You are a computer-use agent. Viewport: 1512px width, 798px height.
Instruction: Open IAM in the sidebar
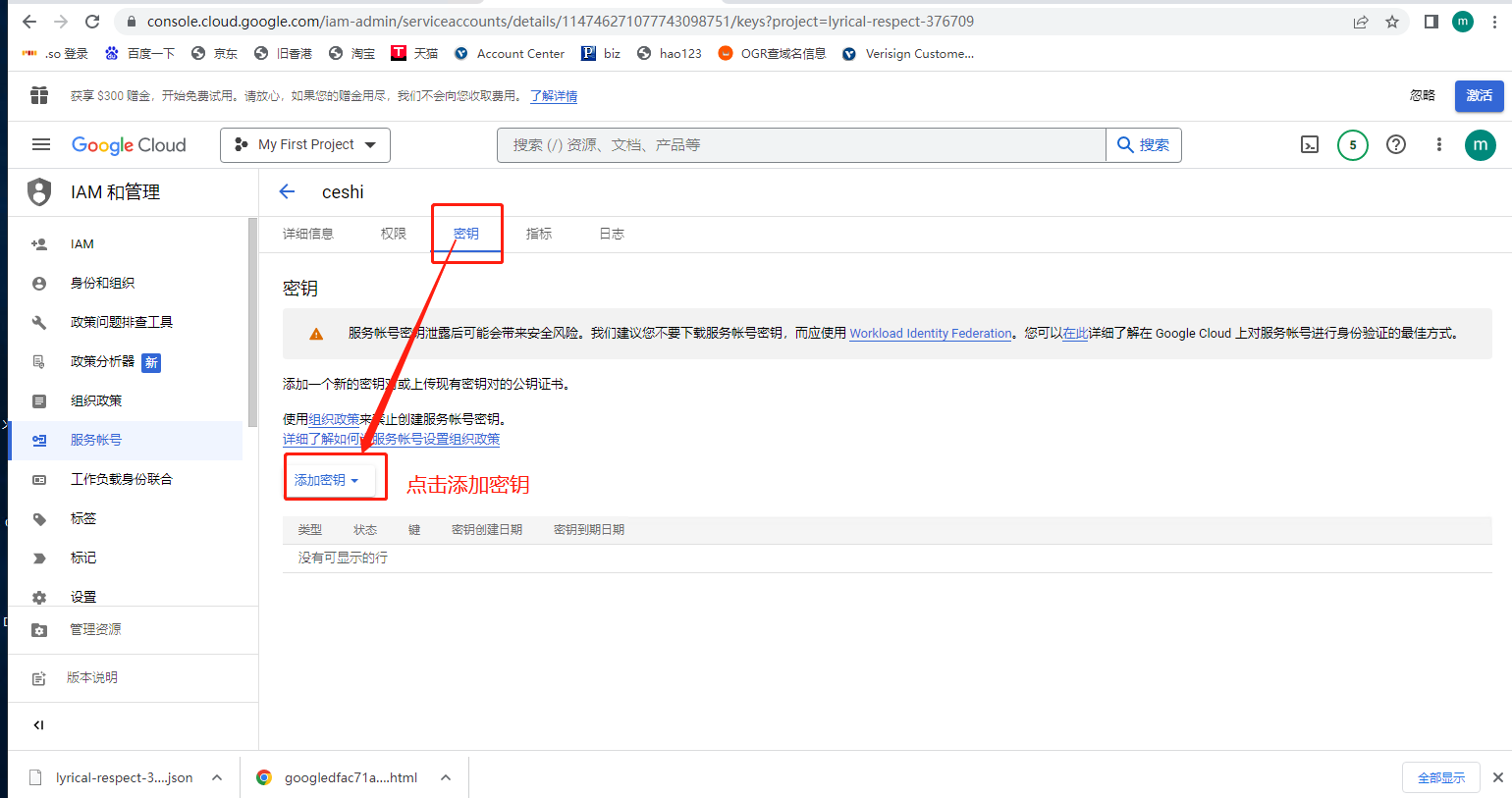[126, 243]
